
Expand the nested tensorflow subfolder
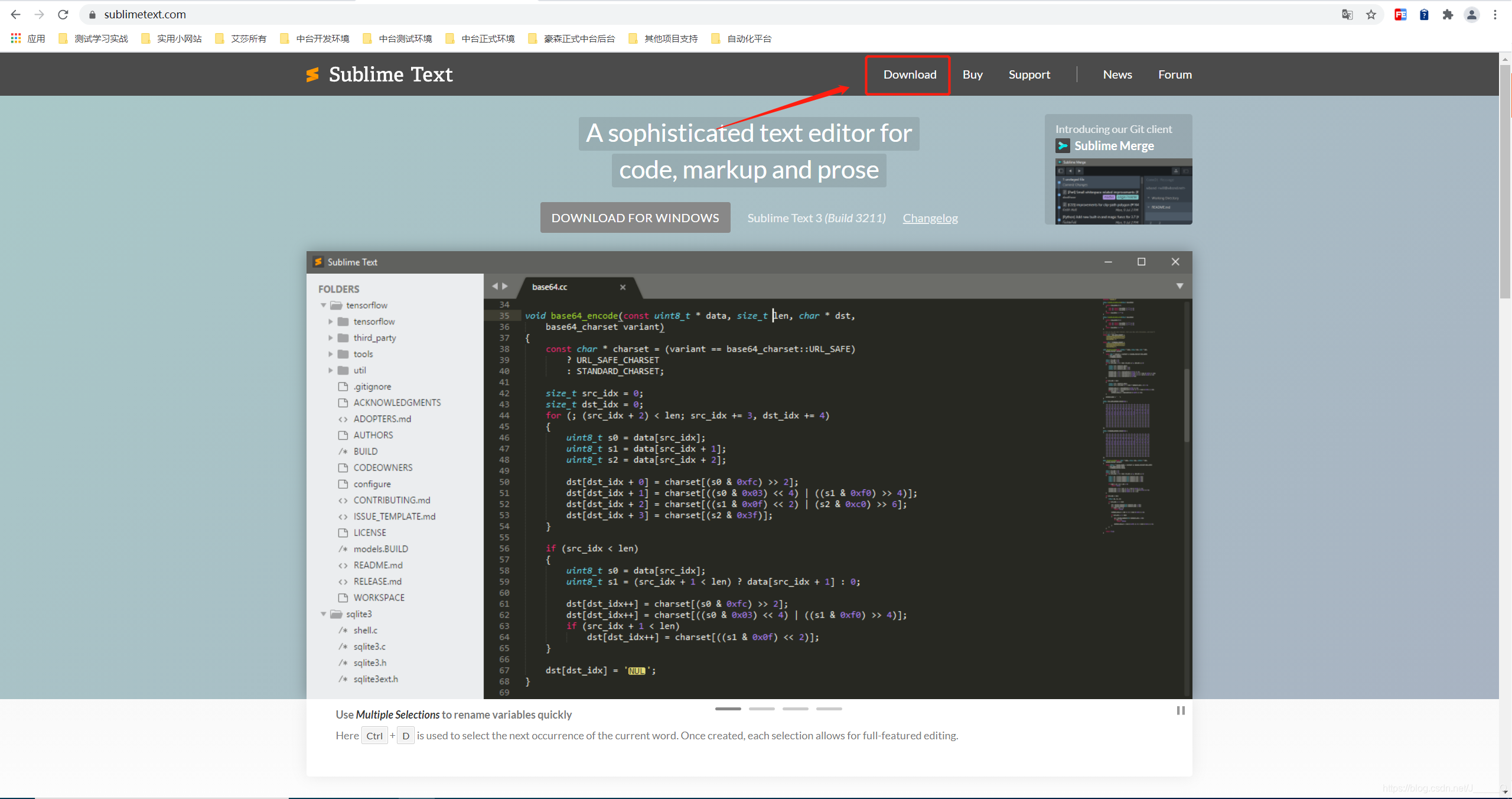pyautogui.click(x=331, y=321)
